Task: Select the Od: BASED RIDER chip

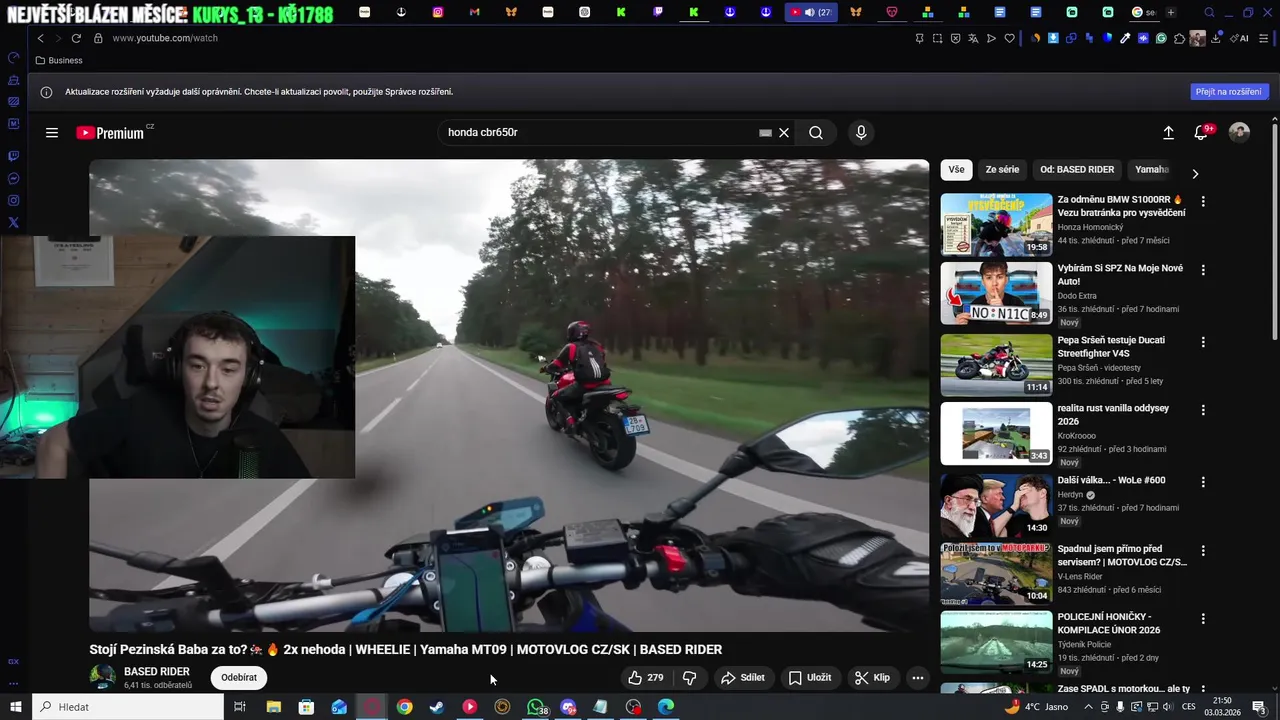Action: [1077, 169]
